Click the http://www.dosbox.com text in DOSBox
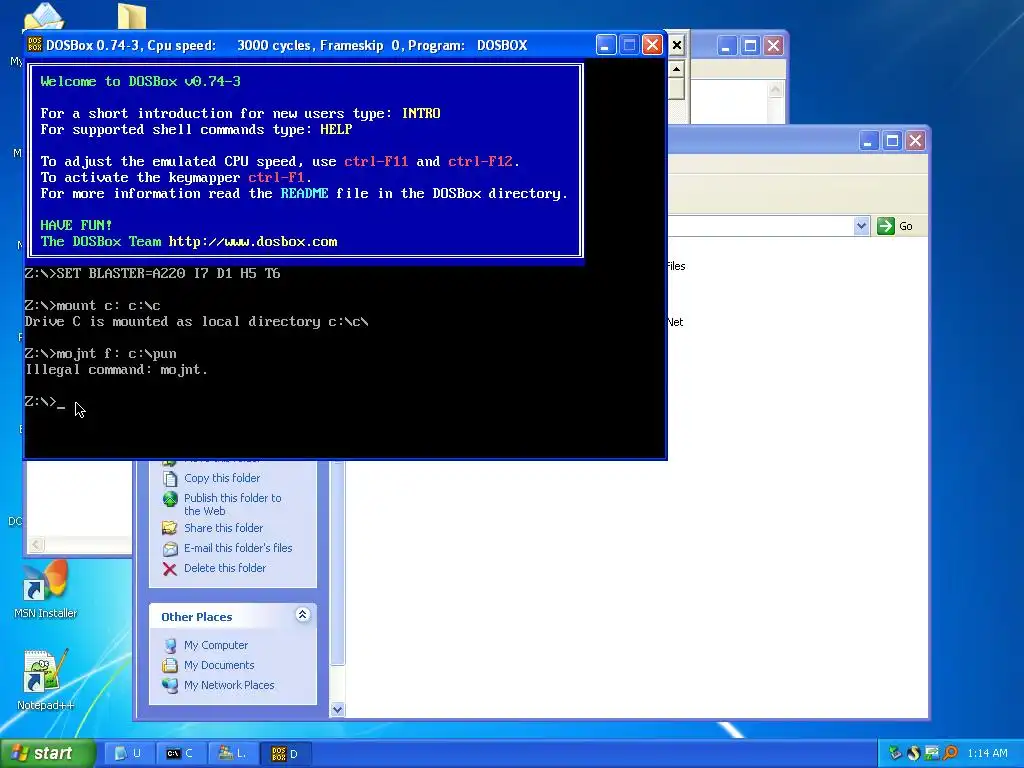The image size is (1024, 768). point(253,241)
